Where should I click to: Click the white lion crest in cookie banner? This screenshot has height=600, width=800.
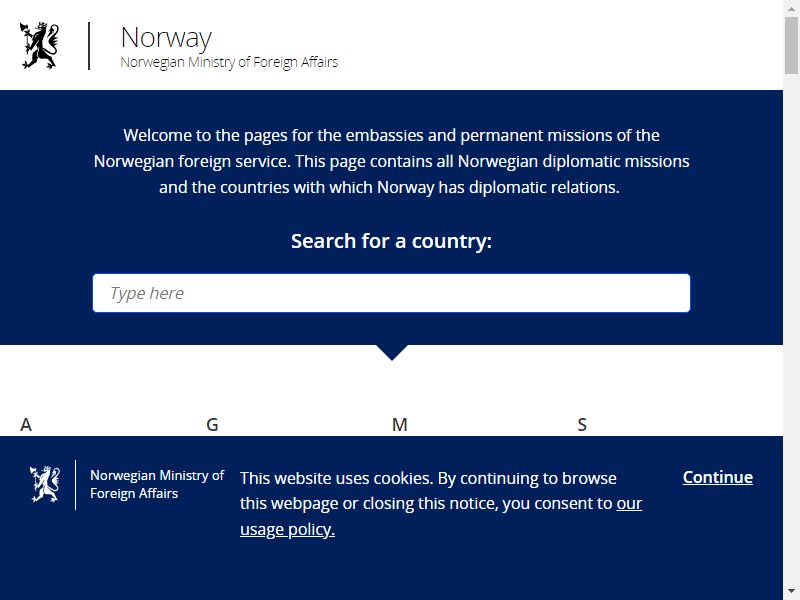(x=45, y=484)
